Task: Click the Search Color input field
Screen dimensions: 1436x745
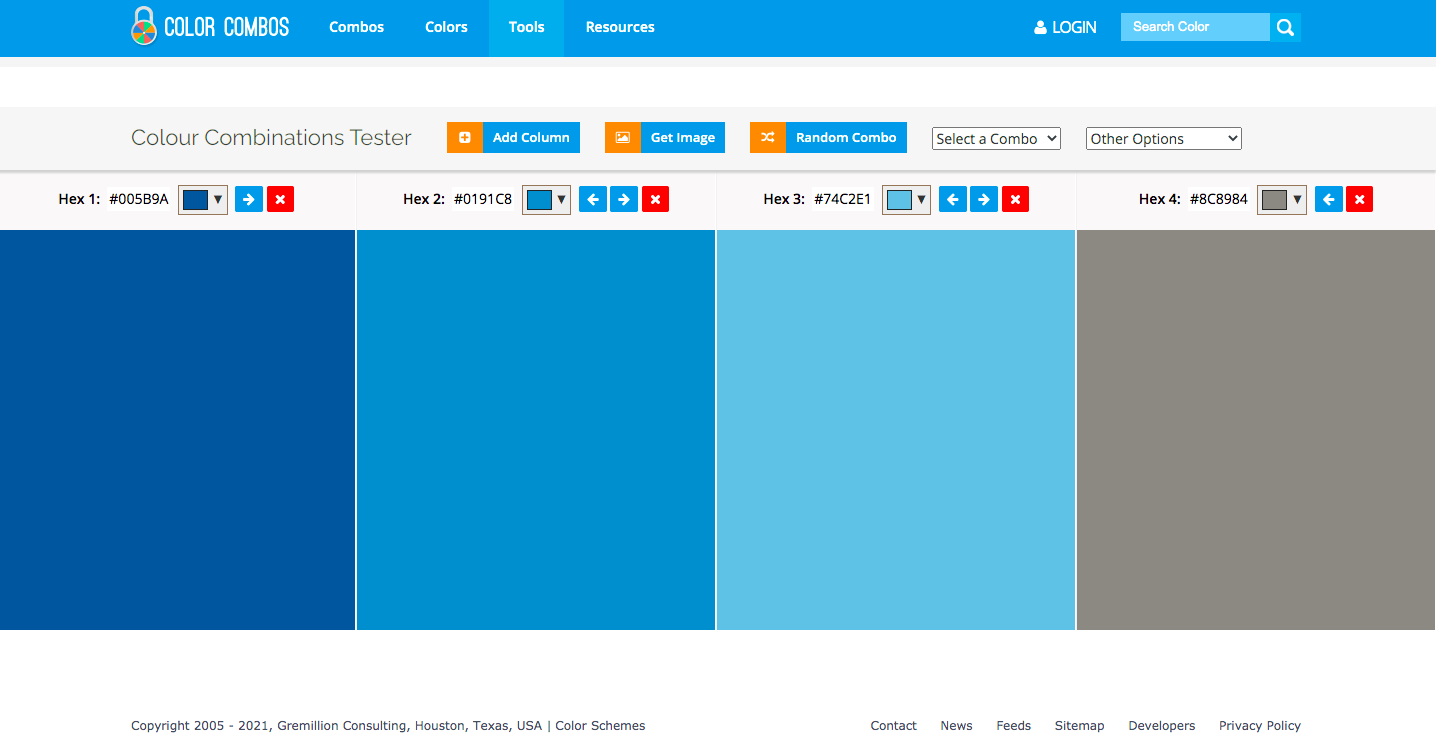Action: click(1195, 27)
